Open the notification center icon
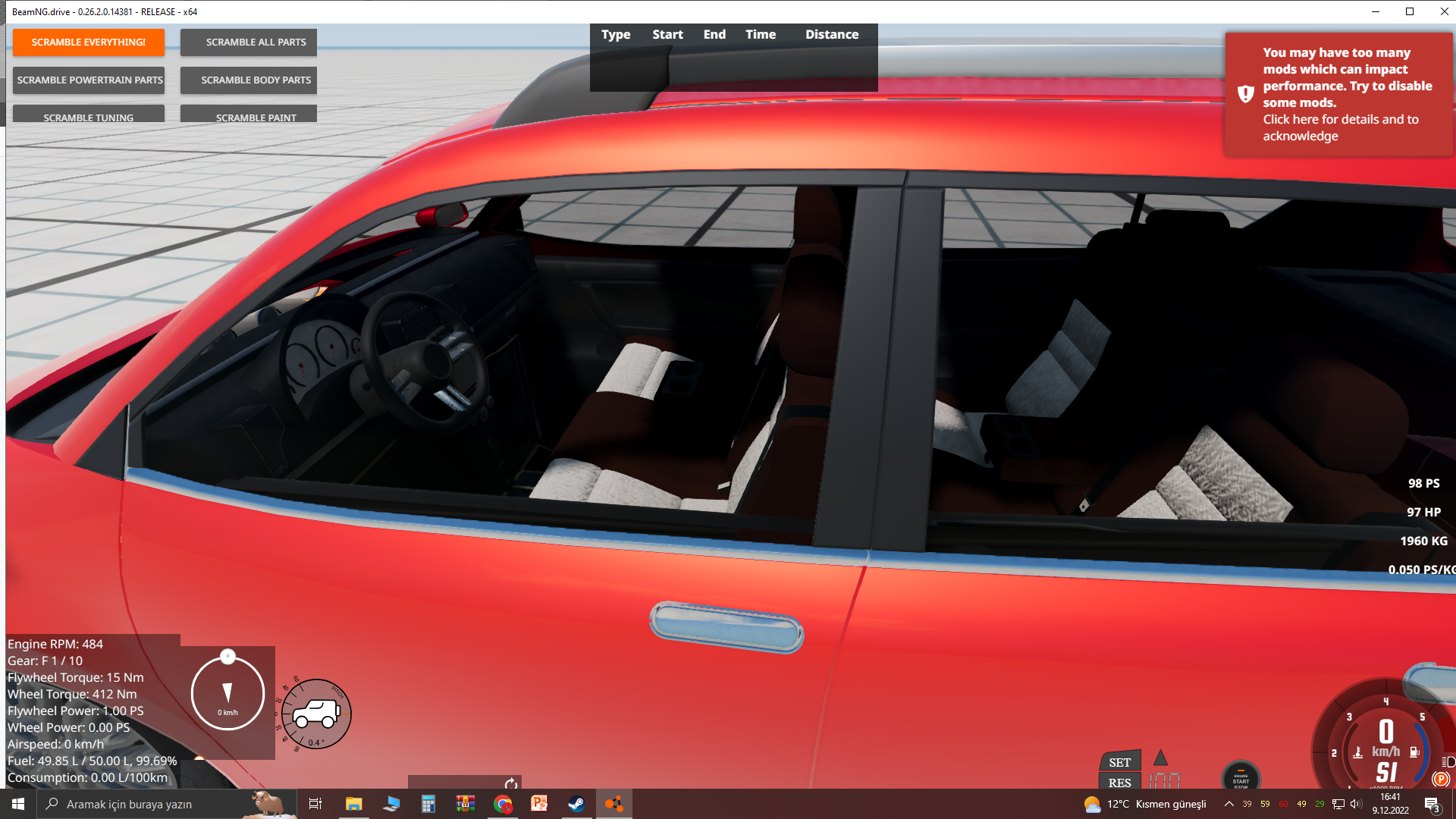Image resolution: width=1456 pixels, height=819 pixels. [1432, 805]
